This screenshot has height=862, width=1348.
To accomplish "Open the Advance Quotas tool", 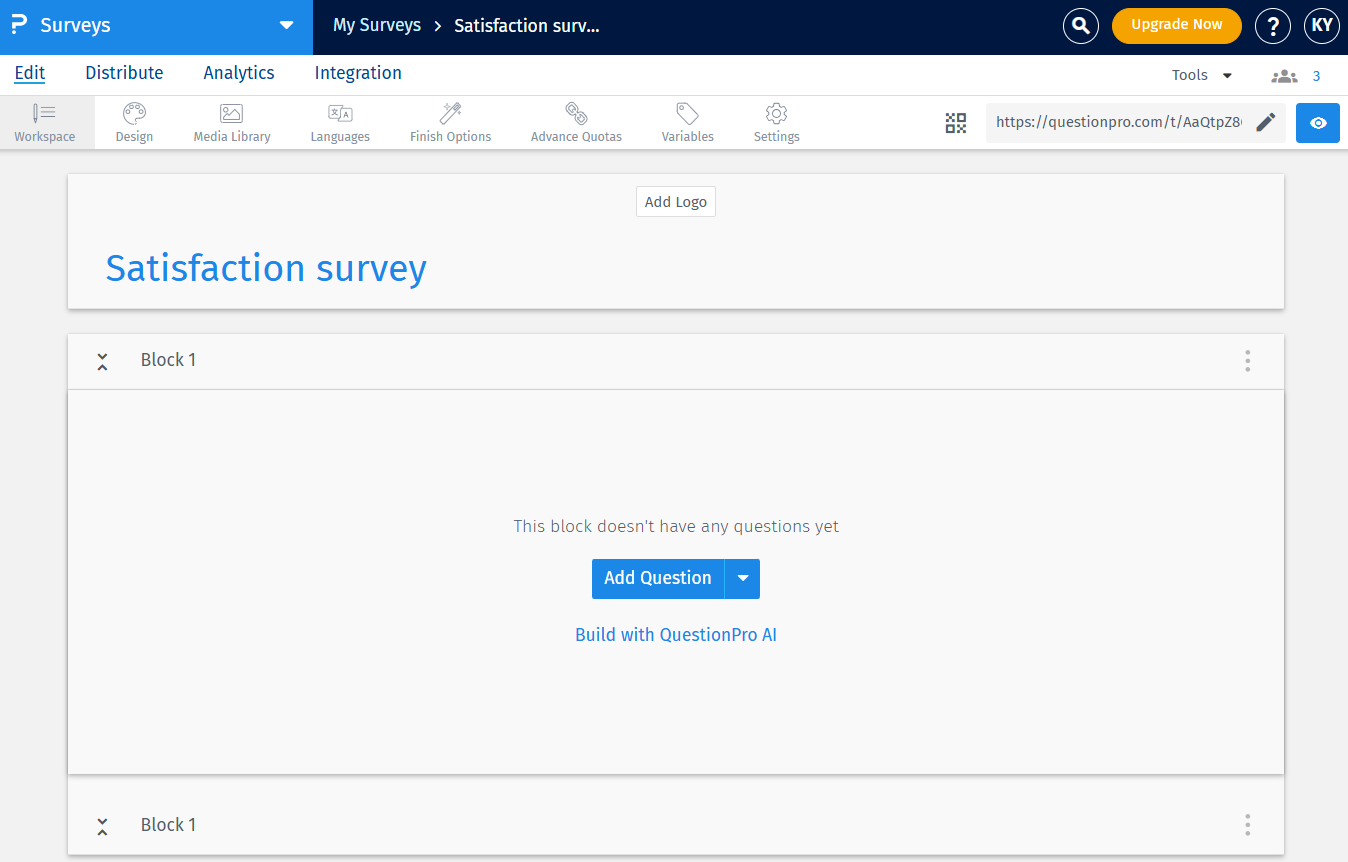I will coord(576,122).
